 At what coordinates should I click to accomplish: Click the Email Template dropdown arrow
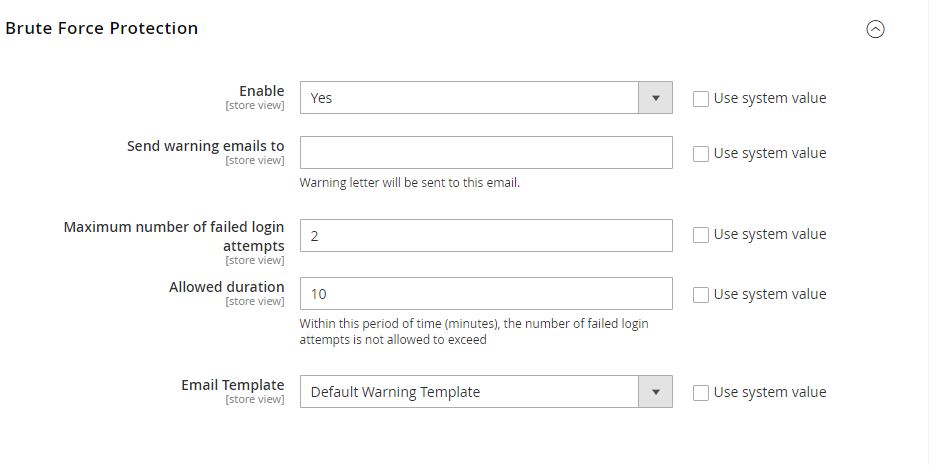point(655,392)
